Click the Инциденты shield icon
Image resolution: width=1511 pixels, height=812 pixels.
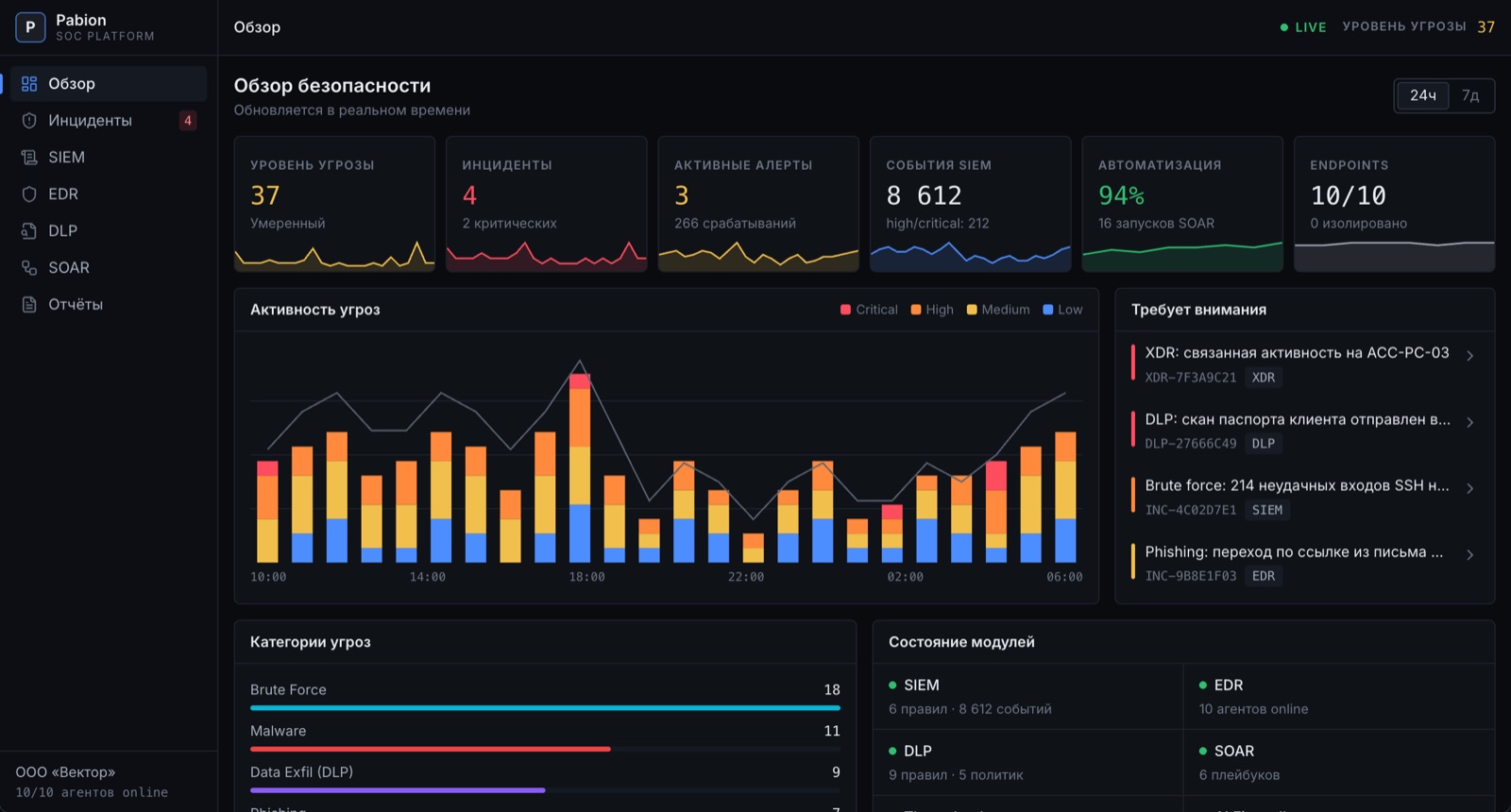[x=29, y=121]
